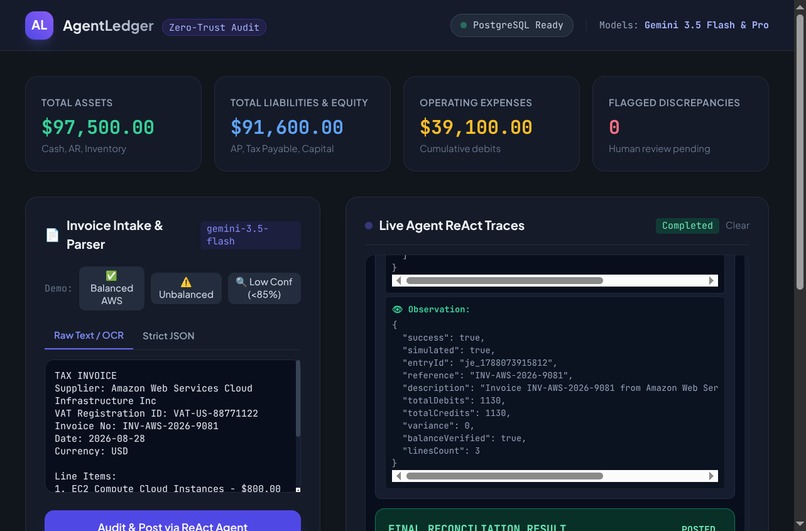Click the Observation label in traces
Image resolution: width=806 pixels, height=531 pixels.
click(439, 309)
